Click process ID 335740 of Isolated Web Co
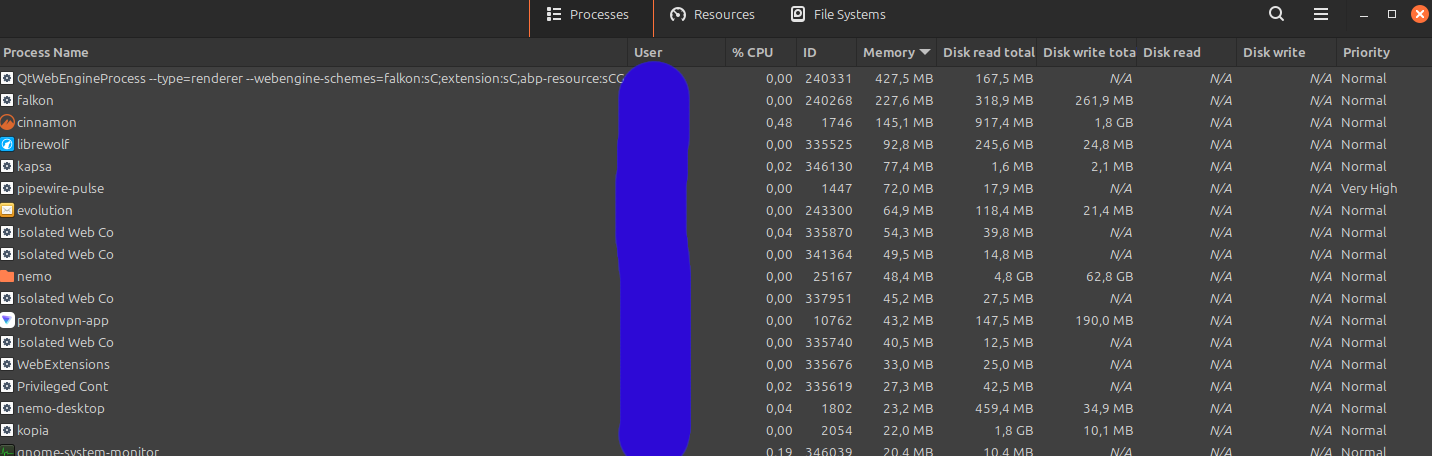The image size is (1432, 456). pyautogui.click(x=828, y=342)
